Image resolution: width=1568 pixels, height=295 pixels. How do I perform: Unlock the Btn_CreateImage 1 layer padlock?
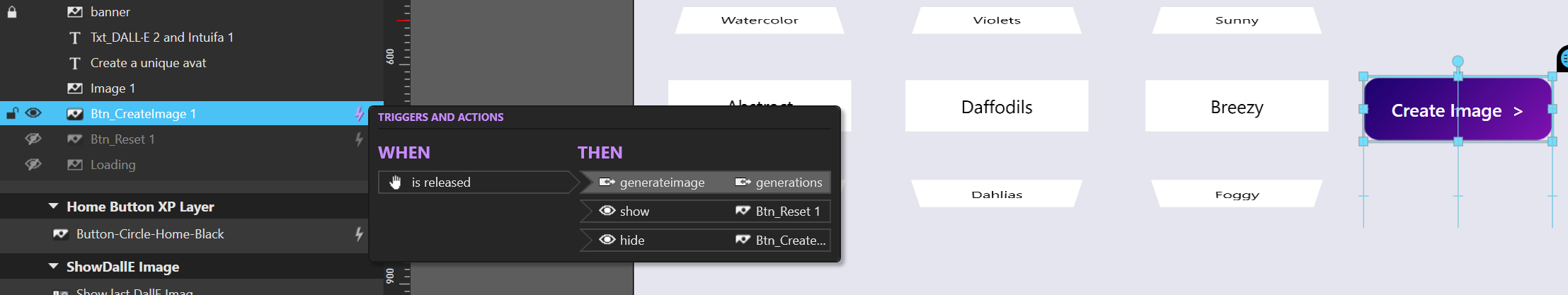pos(12,113)
